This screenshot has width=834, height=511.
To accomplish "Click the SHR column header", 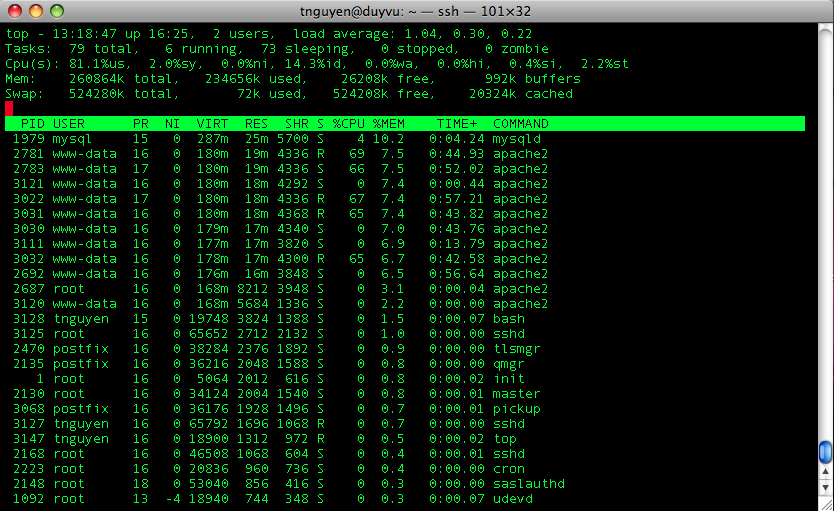I will click(297, 124).
